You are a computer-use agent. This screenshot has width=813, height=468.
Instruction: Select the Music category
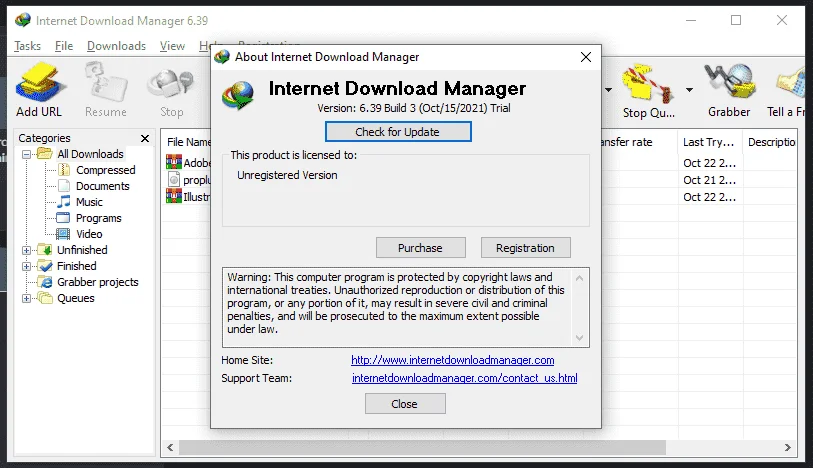coord(89,202)
